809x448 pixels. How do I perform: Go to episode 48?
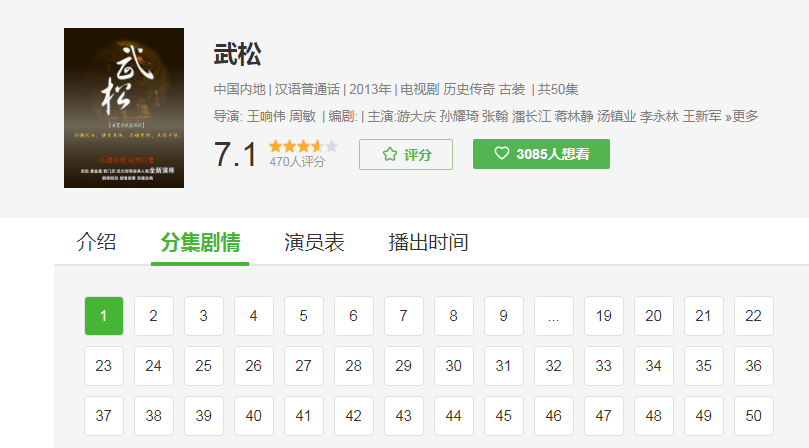[654, 416]
